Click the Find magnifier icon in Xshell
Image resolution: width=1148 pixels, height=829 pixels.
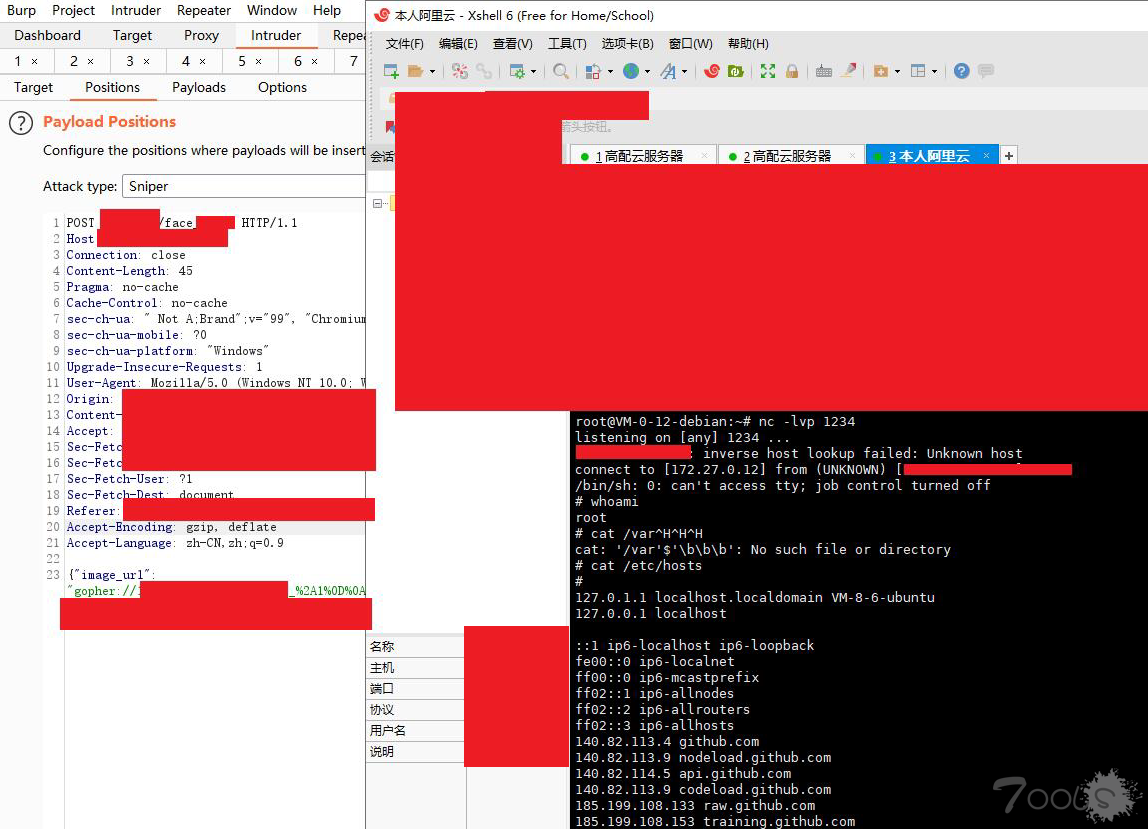point(561,71)
